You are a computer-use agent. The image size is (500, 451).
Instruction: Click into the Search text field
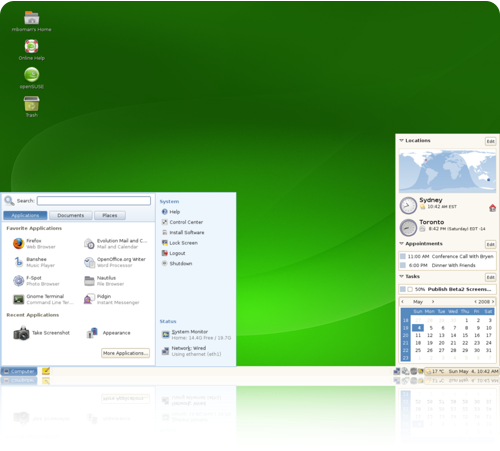click(94, 201)
